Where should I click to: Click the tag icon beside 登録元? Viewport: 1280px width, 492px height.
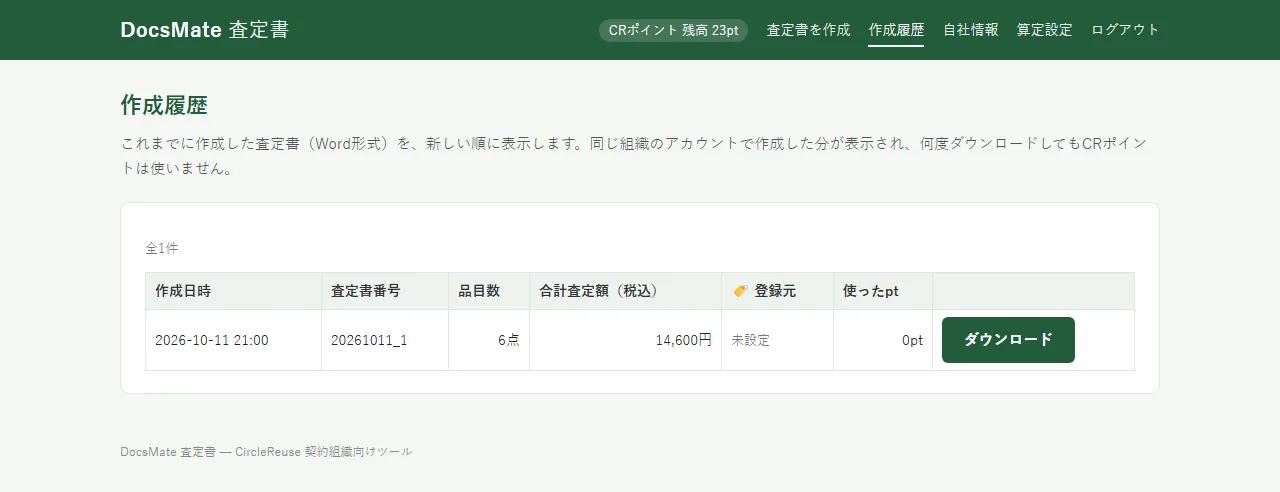[740, 291]
